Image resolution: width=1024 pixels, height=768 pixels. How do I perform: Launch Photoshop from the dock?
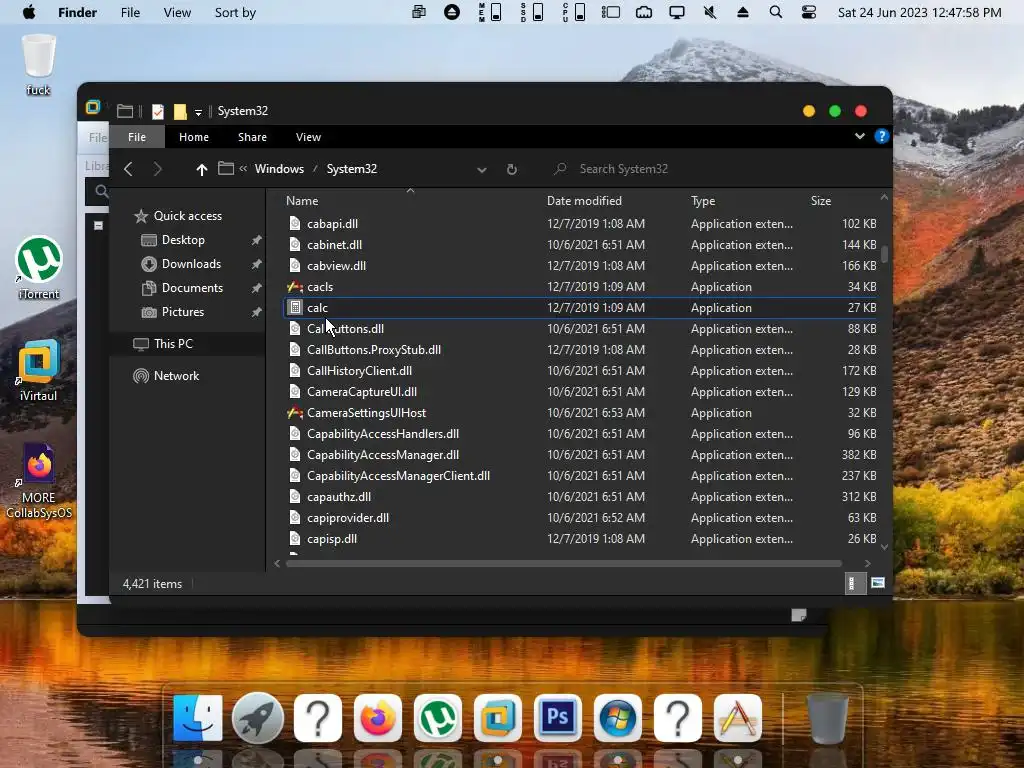(558, 718)
